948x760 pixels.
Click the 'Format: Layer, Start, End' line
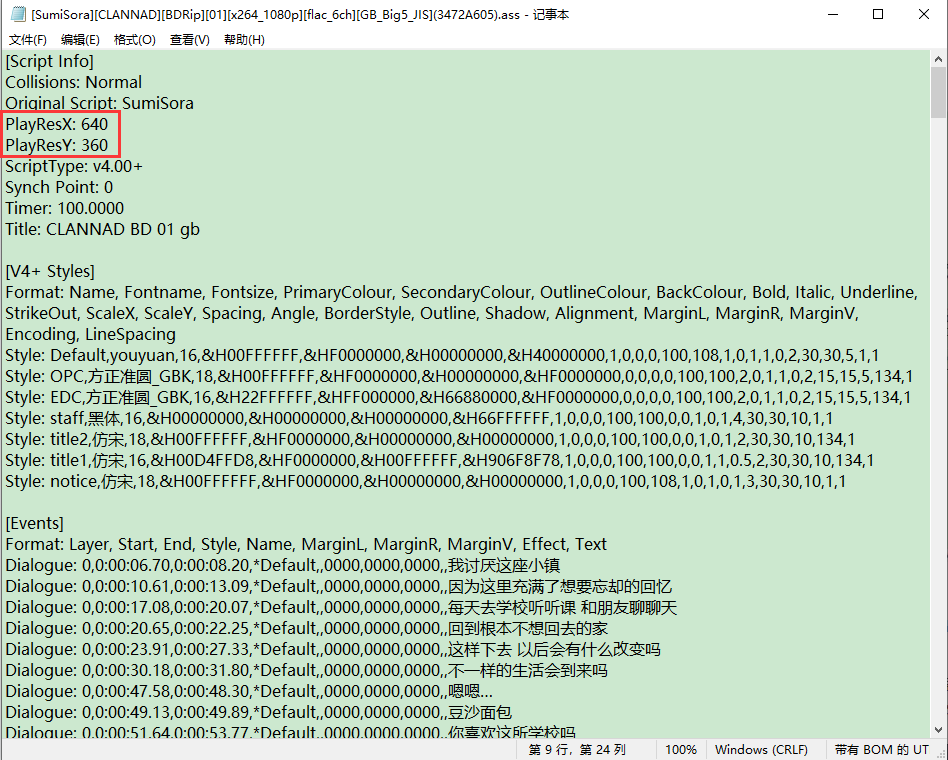(x=306, y=545)
